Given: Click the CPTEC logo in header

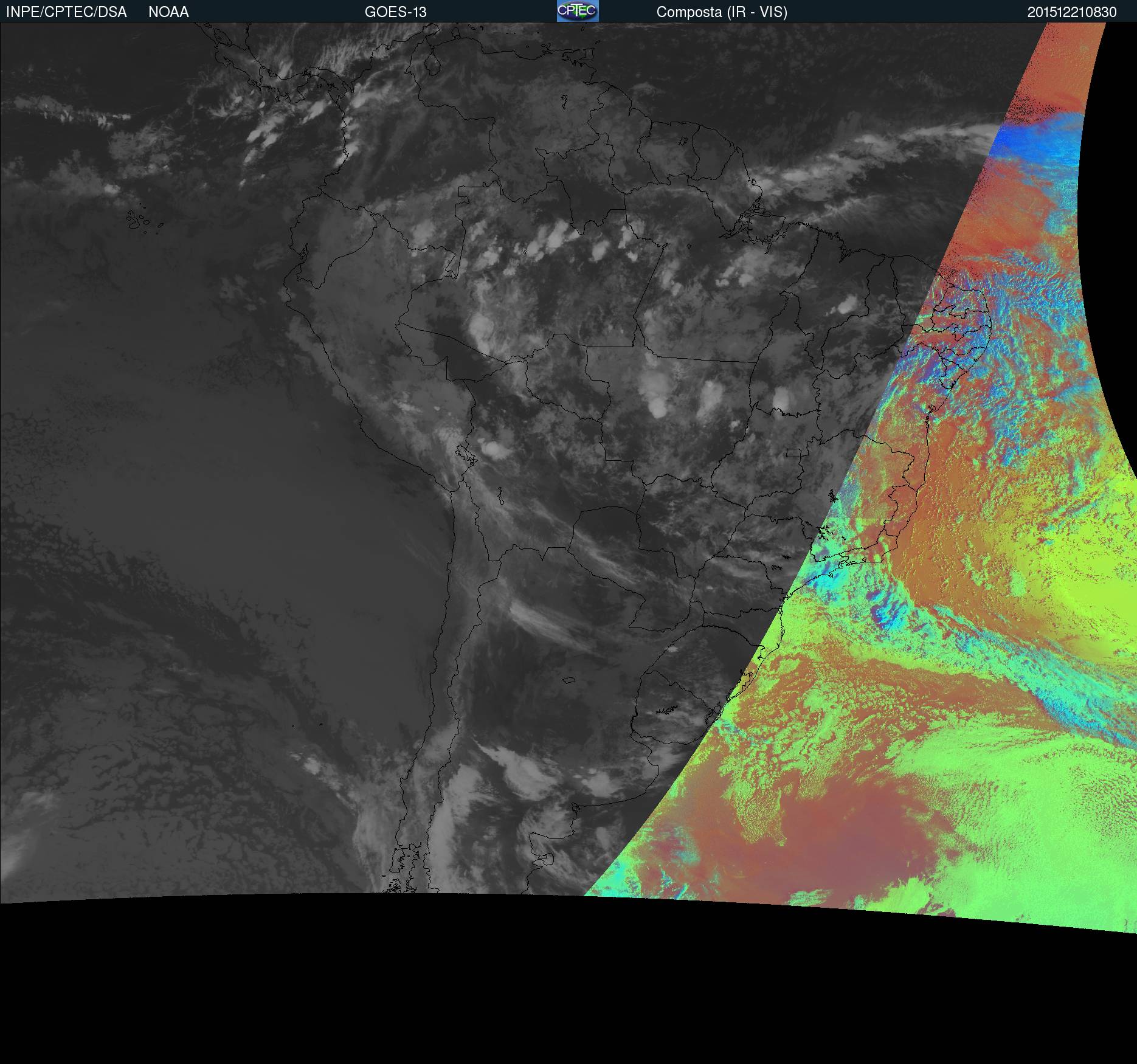Looking at the screenshot, I should (x=578, y=11).
